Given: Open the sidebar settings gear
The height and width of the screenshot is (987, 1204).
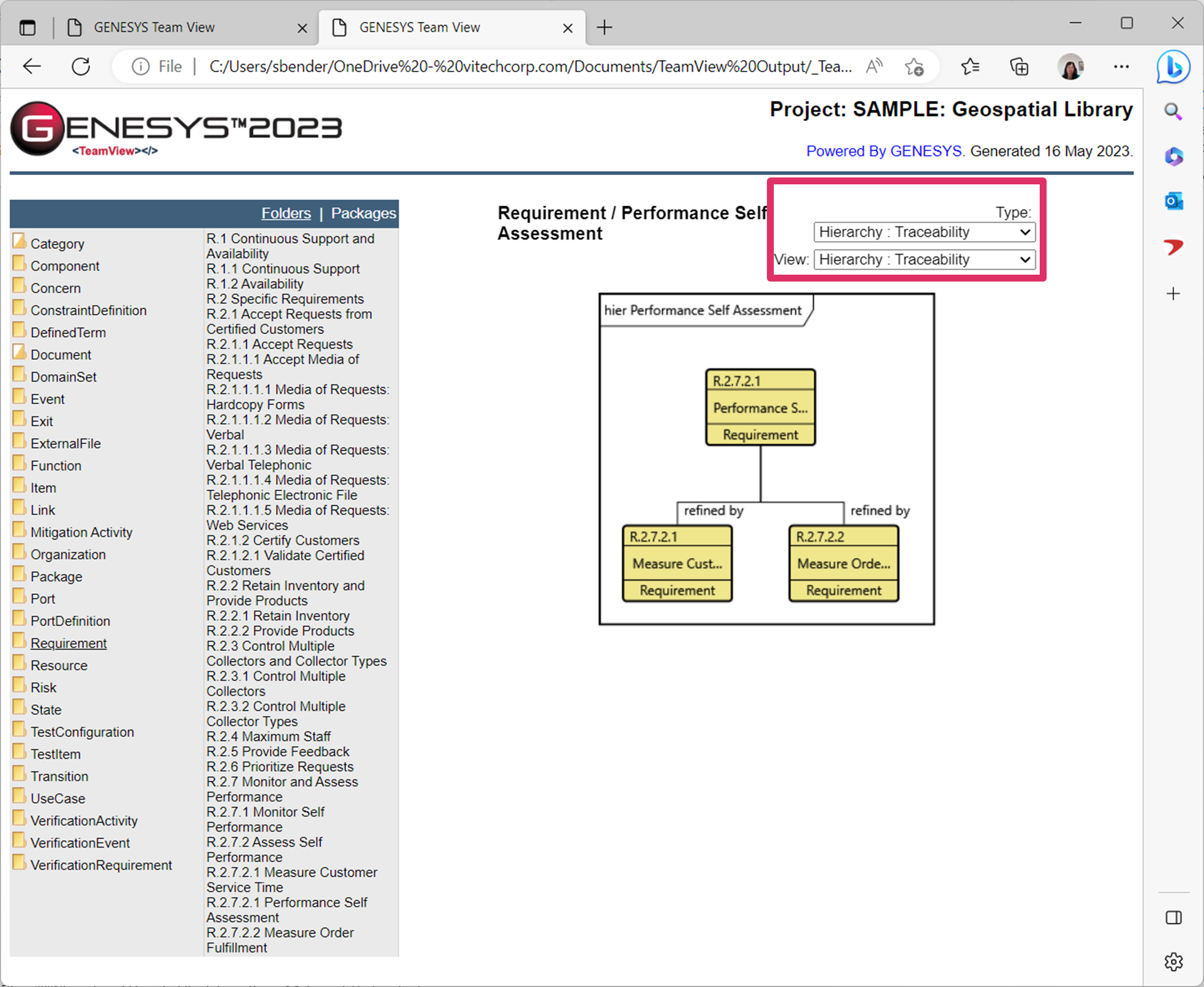Looking at the screenshot, I should pyautogui.click(x=1173, y=961).
